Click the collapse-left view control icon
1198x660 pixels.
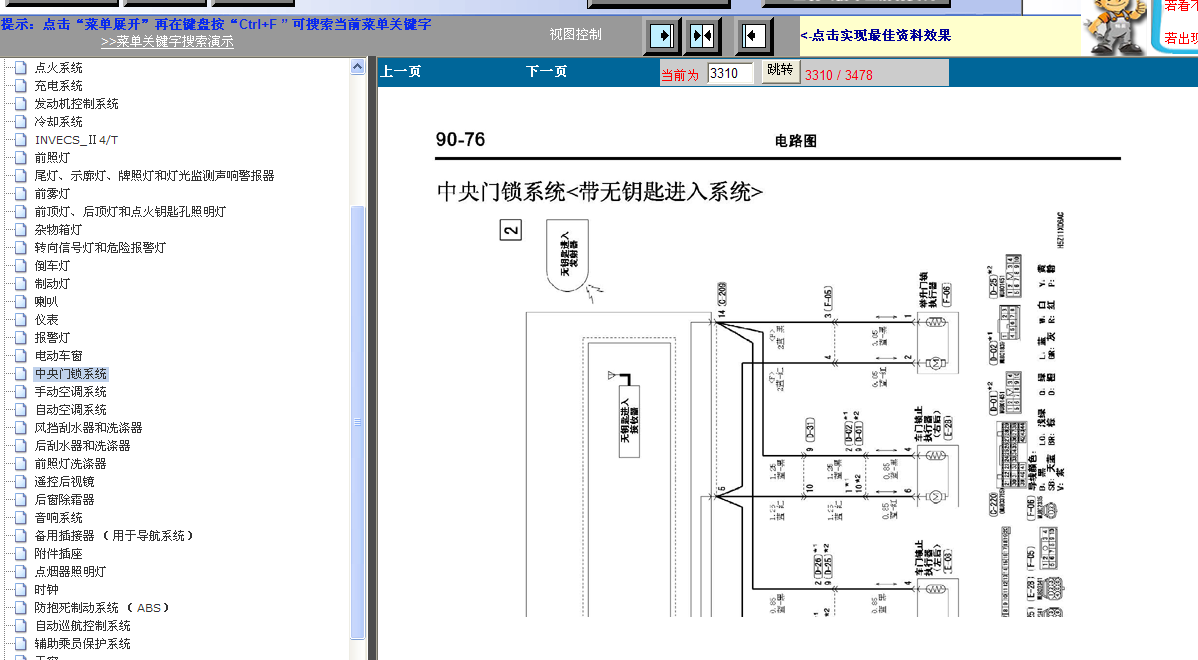pyautogui.click(x=754, y=35)
